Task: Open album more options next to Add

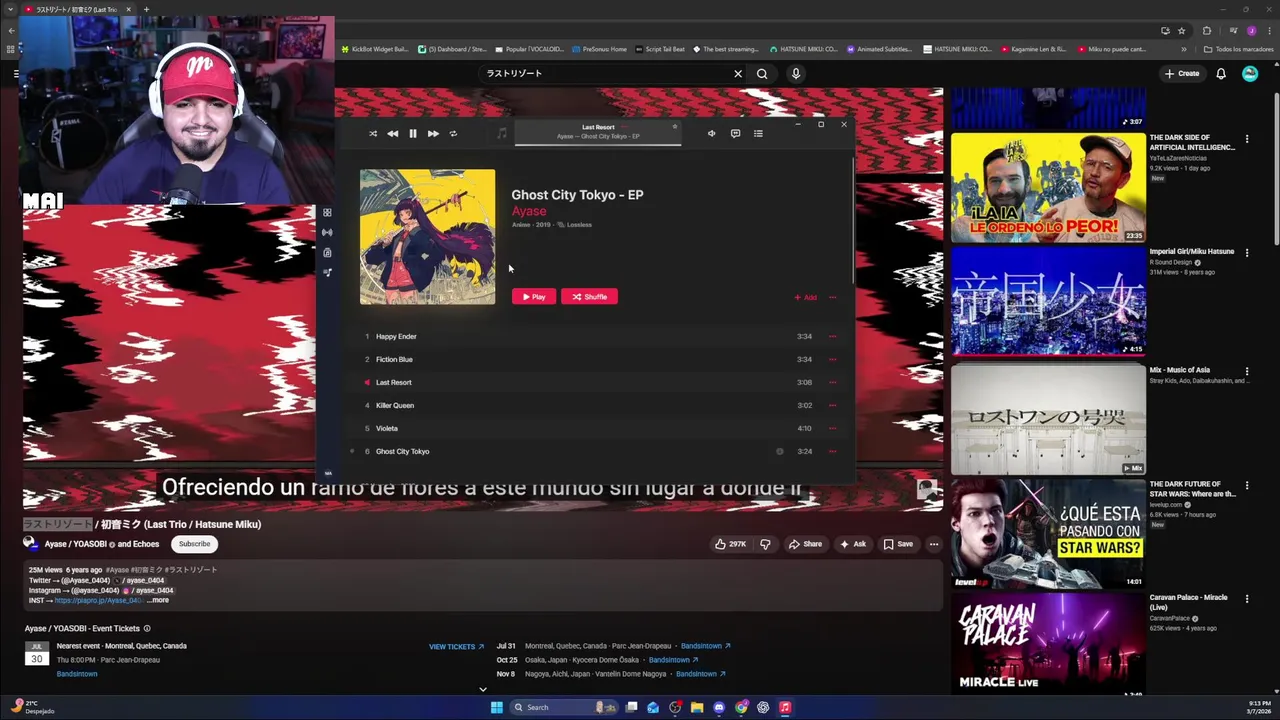Action: 832,297
